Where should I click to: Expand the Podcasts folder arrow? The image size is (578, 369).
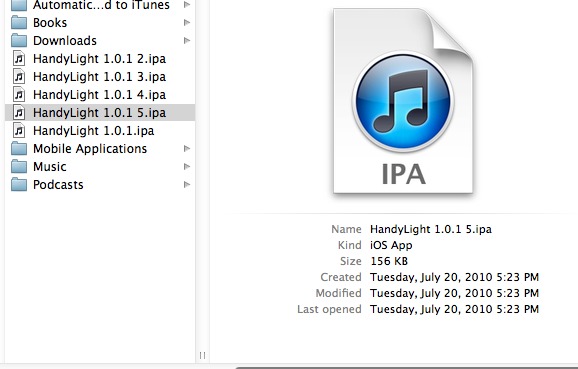coord(187,185)
